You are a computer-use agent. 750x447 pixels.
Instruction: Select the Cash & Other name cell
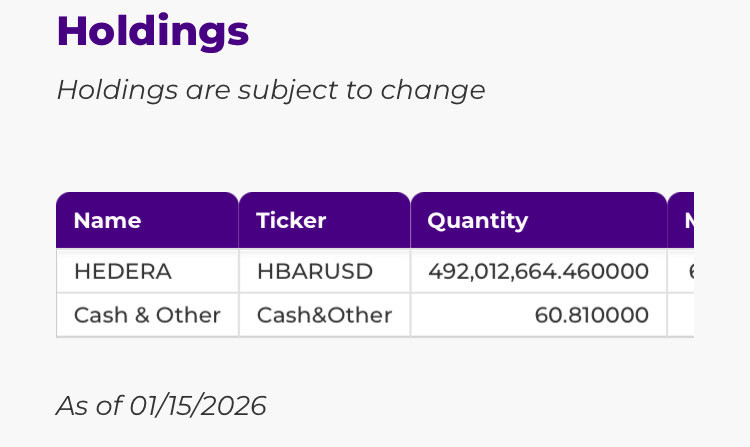click(147, 315)
